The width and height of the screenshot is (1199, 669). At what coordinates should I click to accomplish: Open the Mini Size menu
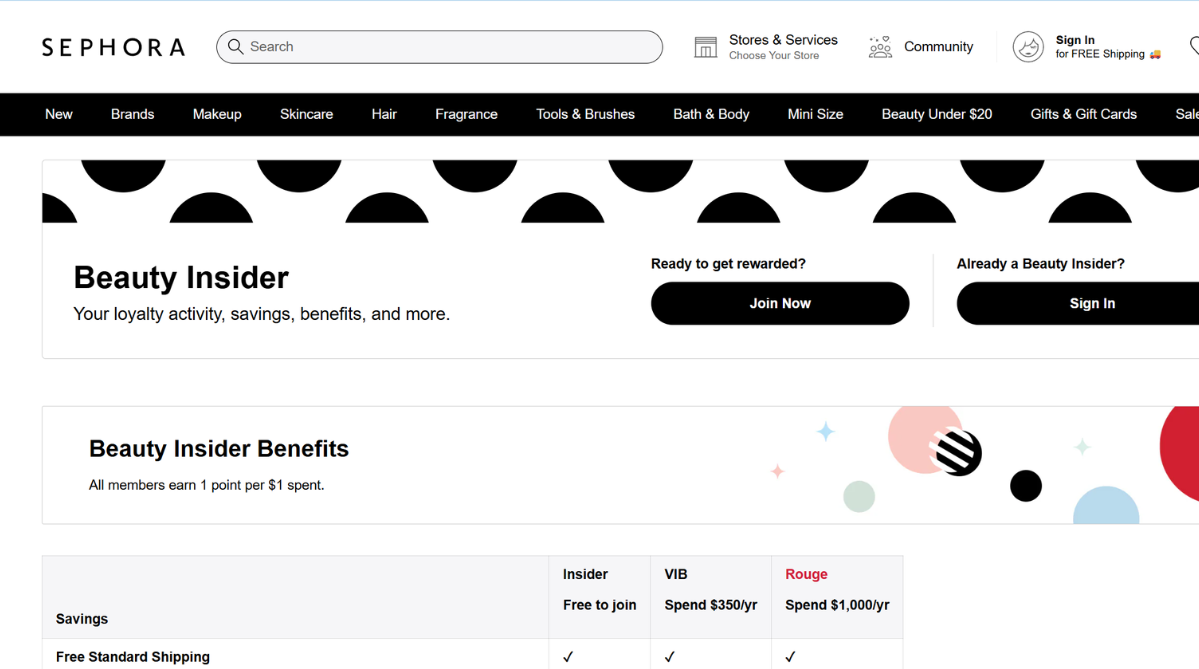click(815, 114)
